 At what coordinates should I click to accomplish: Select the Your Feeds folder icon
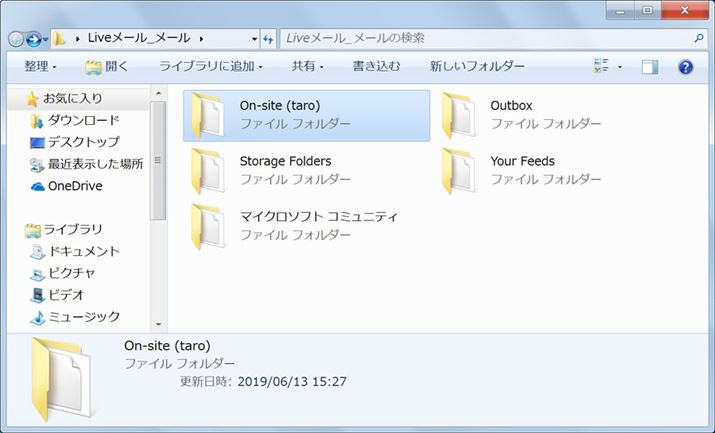click(x=459, y=170)
